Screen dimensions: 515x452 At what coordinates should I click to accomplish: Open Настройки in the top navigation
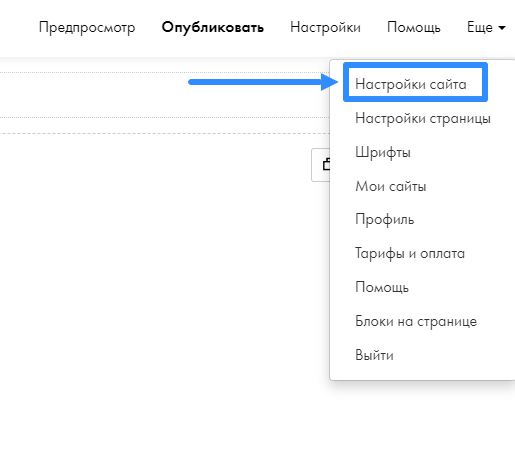pyautogui.click(x=325, y=28)
